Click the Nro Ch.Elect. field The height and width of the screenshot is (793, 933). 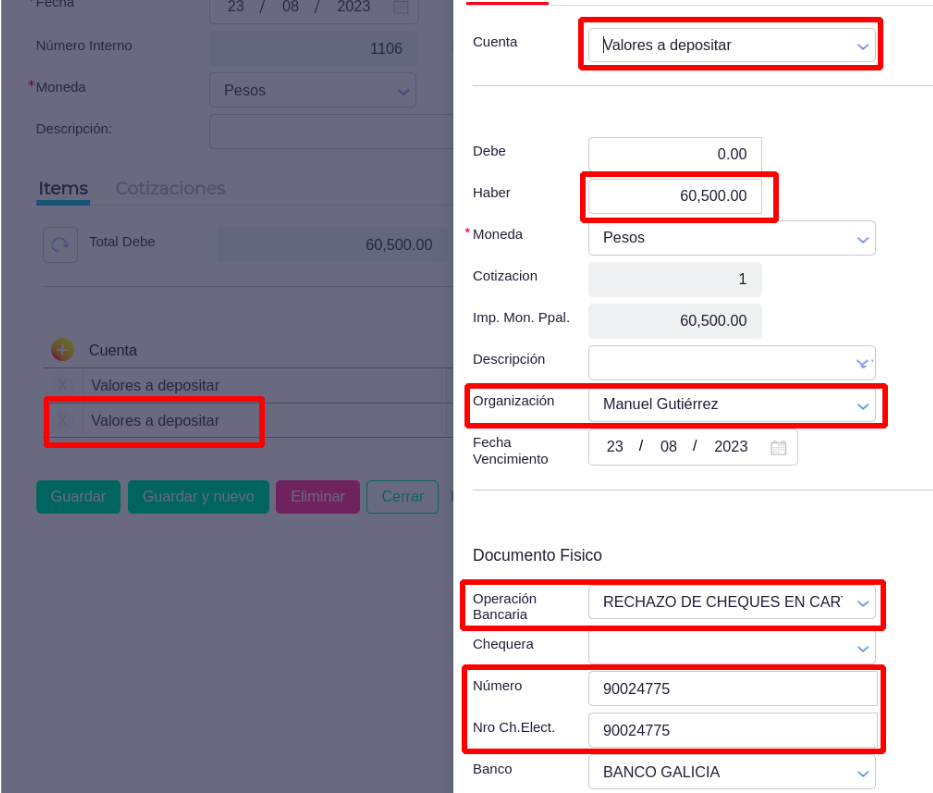click(732, 730)
